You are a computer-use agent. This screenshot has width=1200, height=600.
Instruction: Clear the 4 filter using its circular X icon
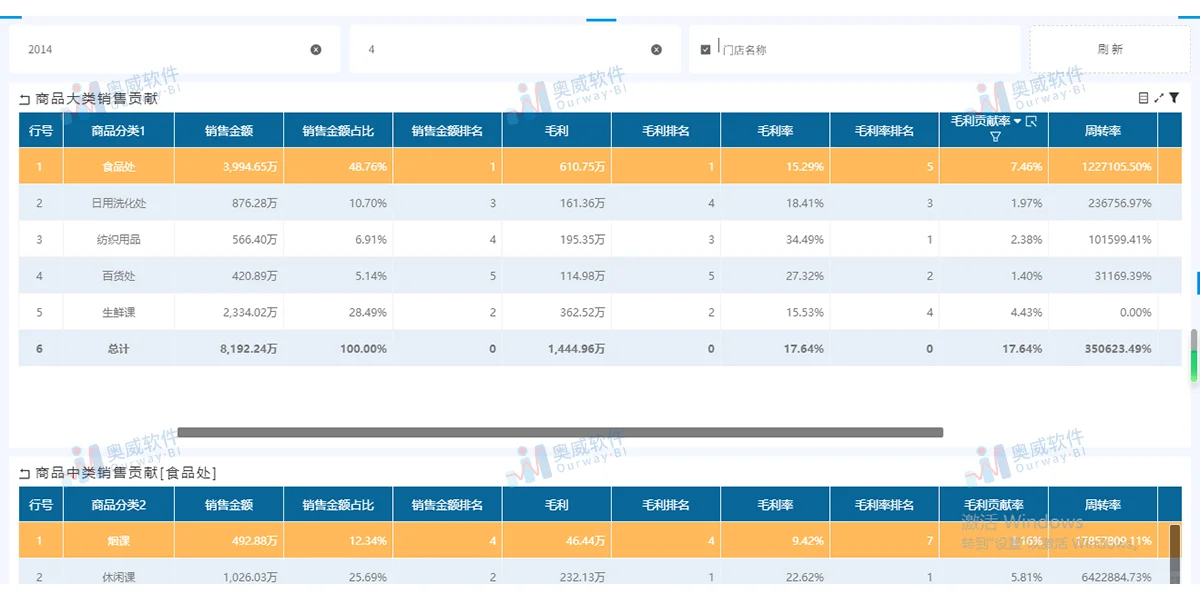point(657,48)
